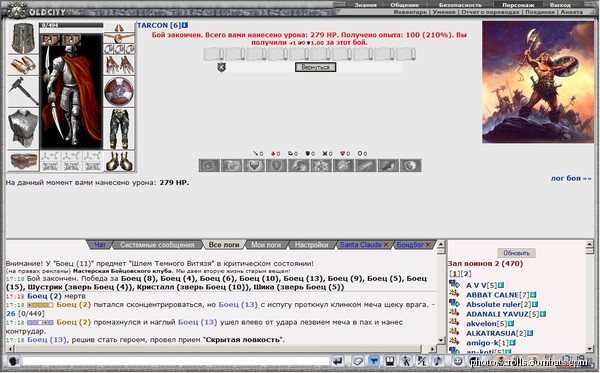Toggle the chat filter funnel icon
This screenshot has height=373, width=600.
tap(374, 361)
